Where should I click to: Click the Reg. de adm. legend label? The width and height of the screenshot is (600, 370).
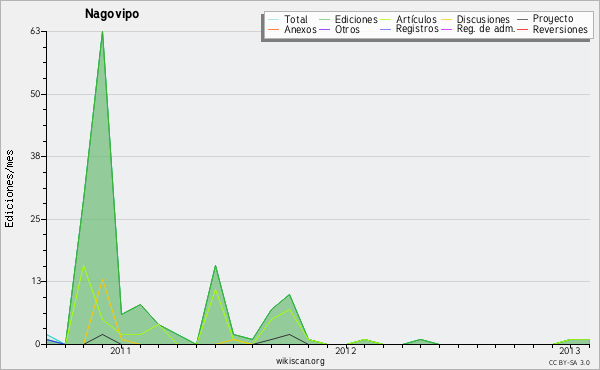point(486,29)
